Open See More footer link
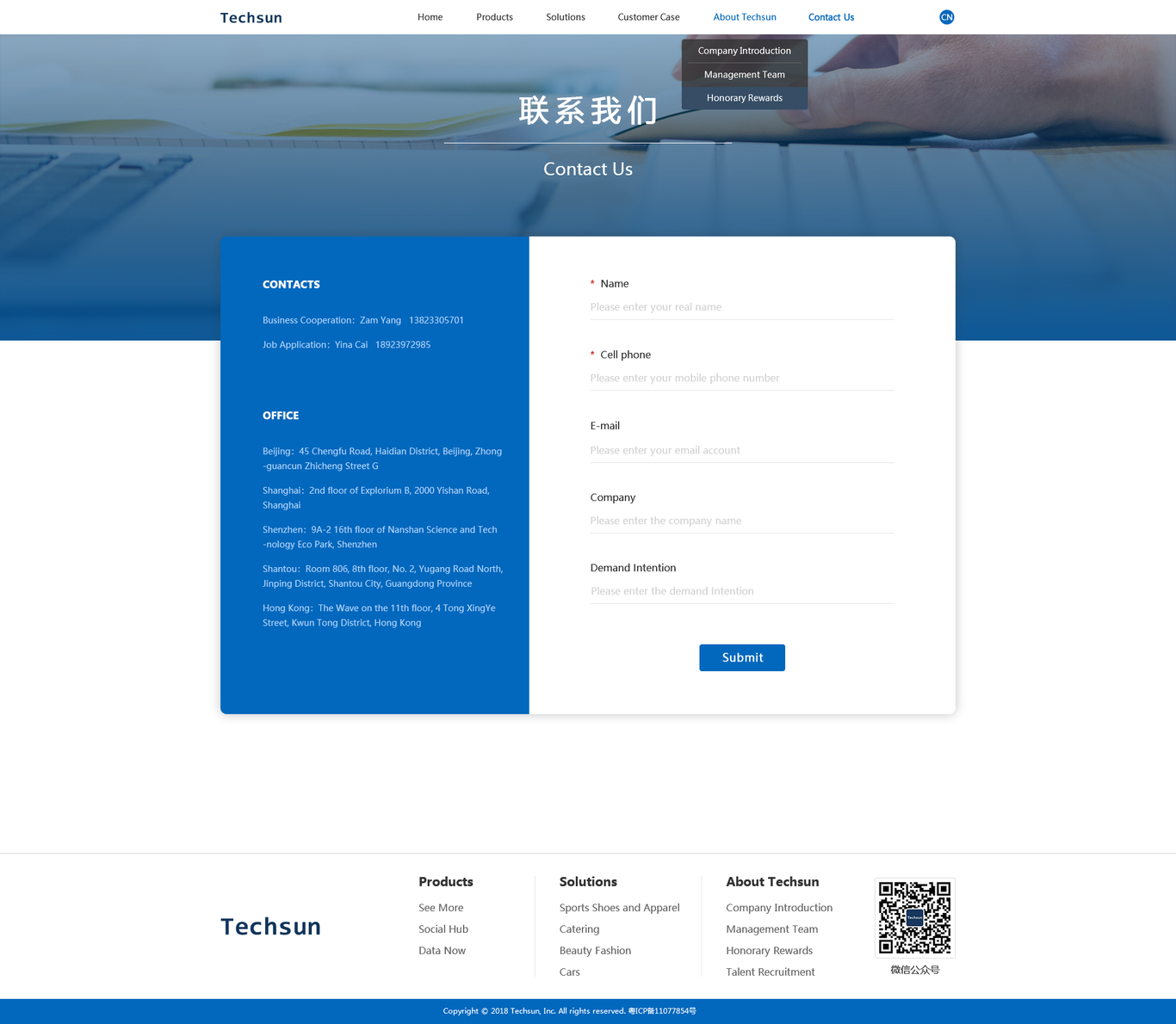 [x=441, y=908]
